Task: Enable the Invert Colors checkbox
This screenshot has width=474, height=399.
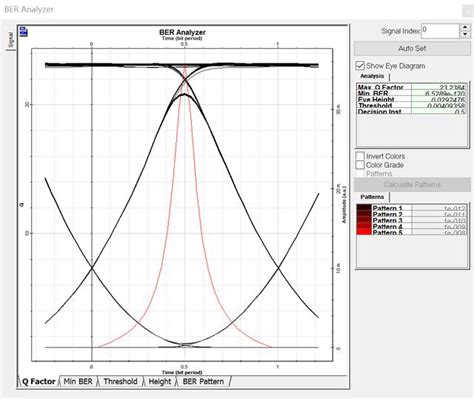Action: pyautogui.click(x=360, y=156)
